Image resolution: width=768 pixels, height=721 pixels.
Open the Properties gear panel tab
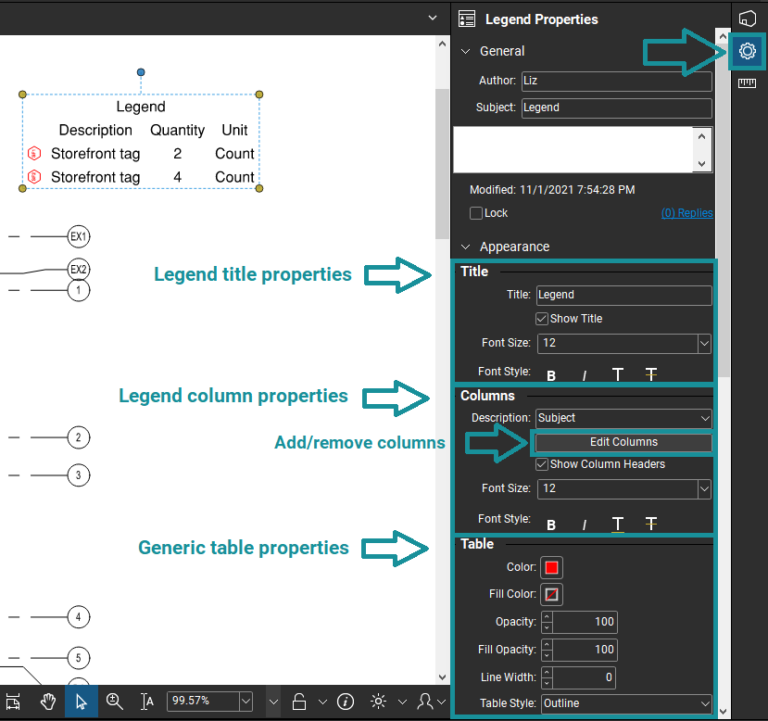747,51
